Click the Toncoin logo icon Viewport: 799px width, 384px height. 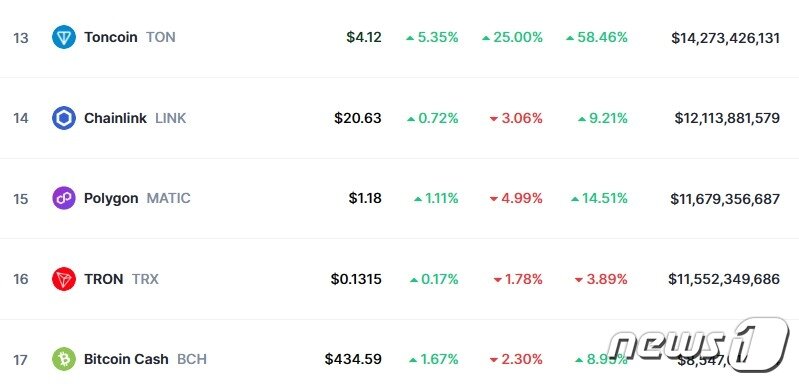[x=64, y=37]
